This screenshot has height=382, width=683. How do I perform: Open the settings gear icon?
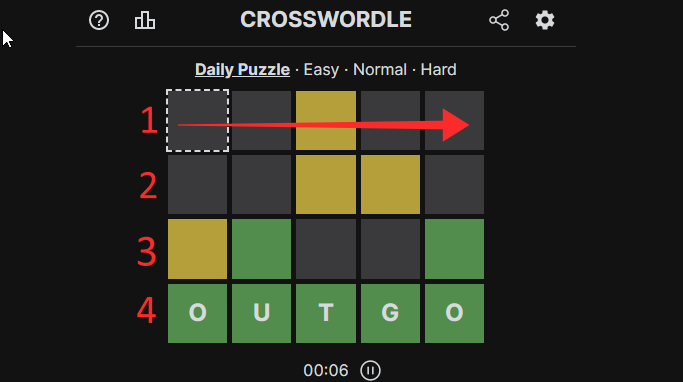click(544, 20)
